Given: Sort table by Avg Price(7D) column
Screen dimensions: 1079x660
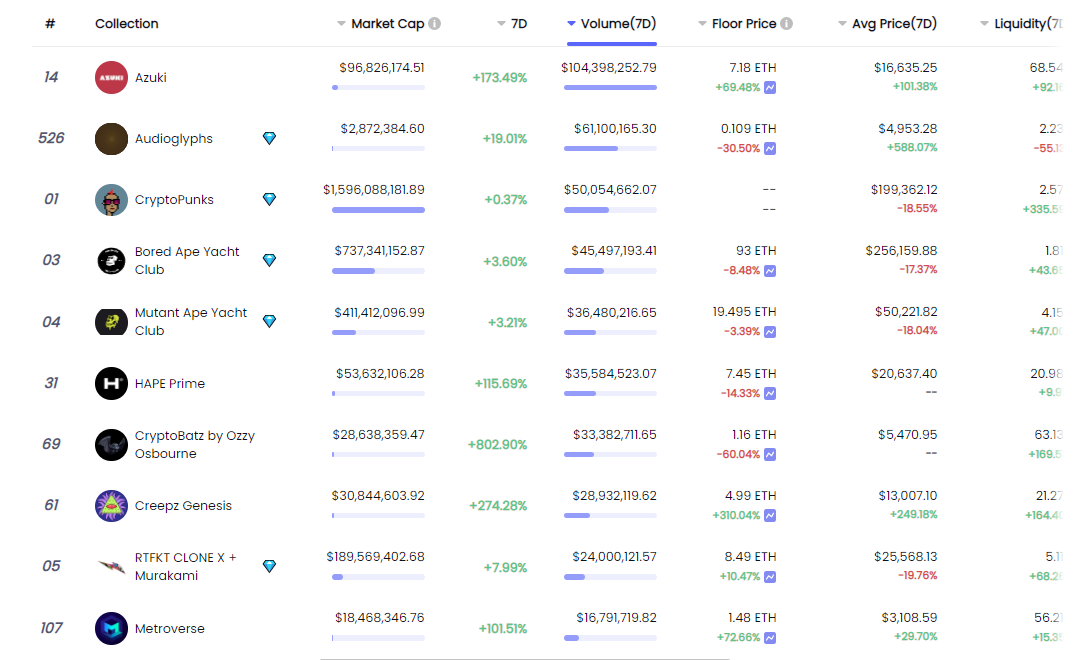Looking at the screenshot, I should pyautogui.click(x=888, y=23).
